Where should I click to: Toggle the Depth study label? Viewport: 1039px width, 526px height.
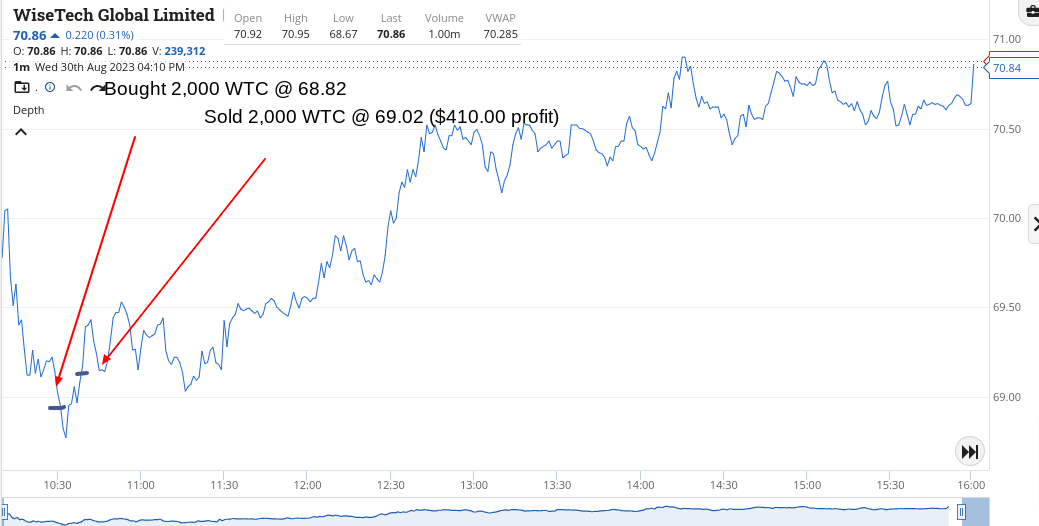pos(28,110)
